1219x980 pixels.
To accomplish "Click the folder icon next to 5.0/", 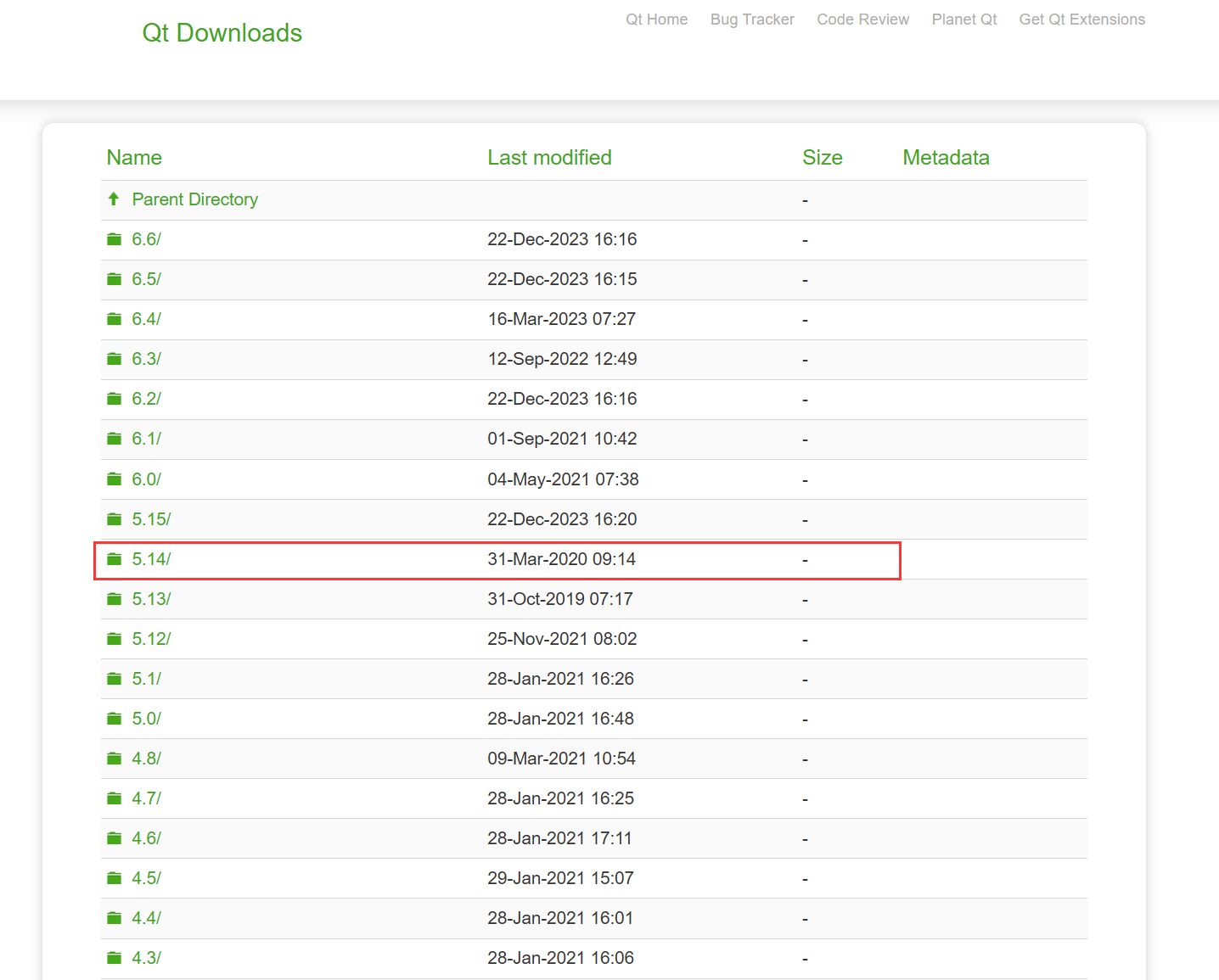I will (114, 719).
